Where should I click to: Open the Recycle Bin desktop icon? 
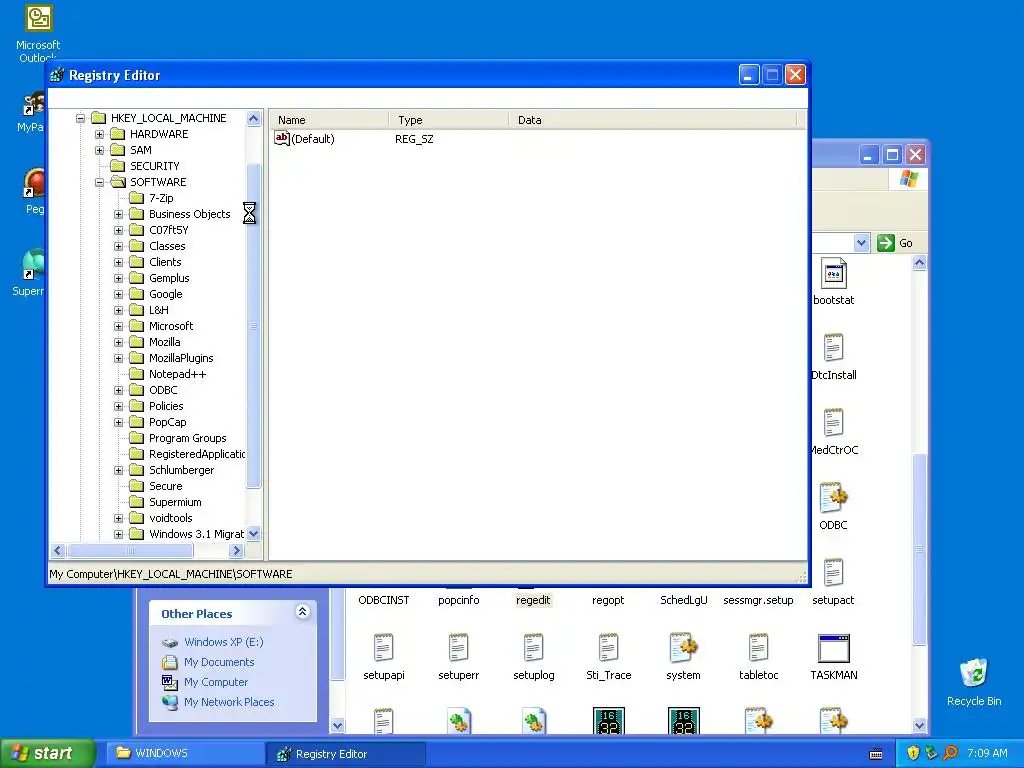point(974,673)
